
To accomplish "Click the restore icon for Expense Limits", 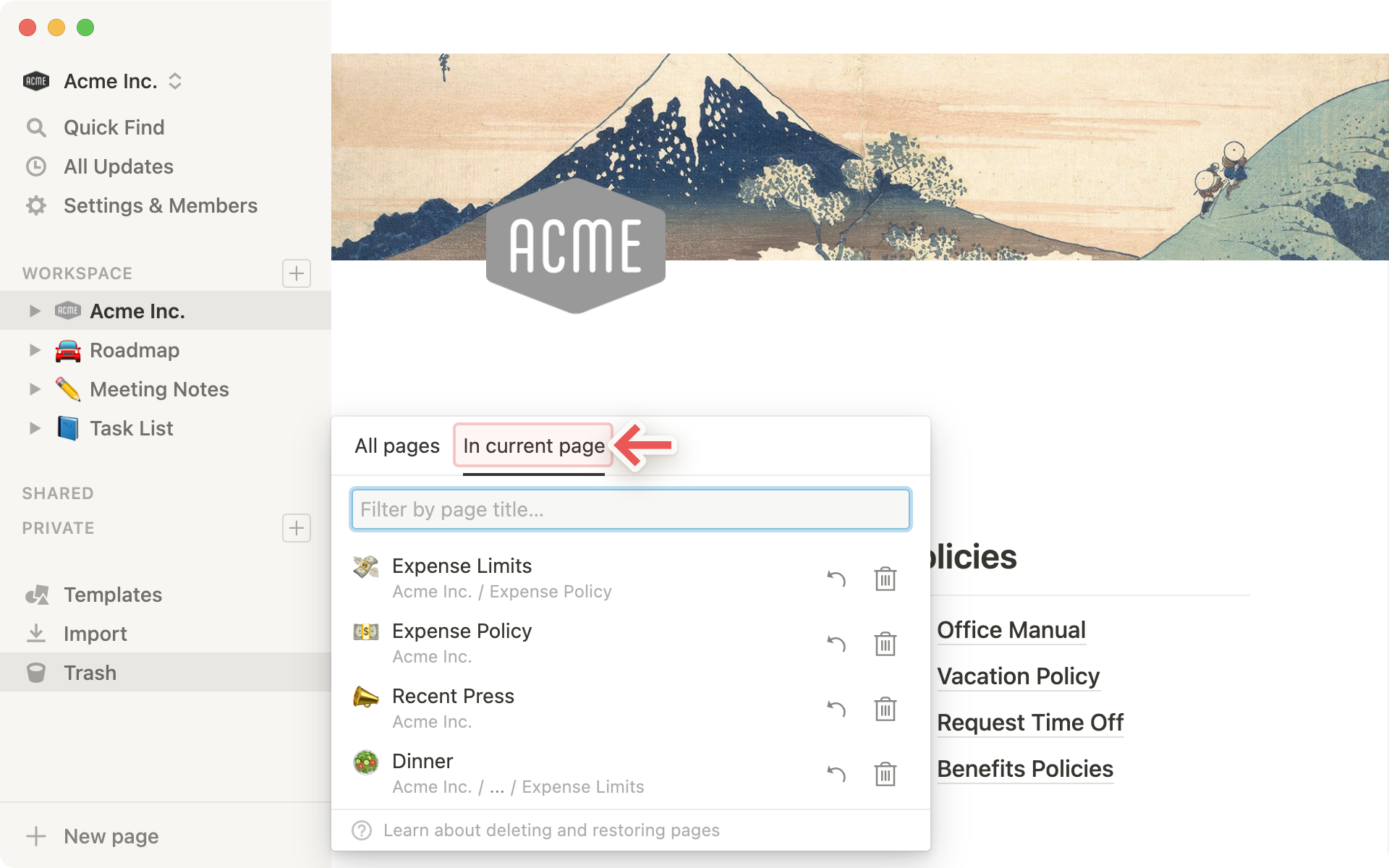I will [837, 578].
